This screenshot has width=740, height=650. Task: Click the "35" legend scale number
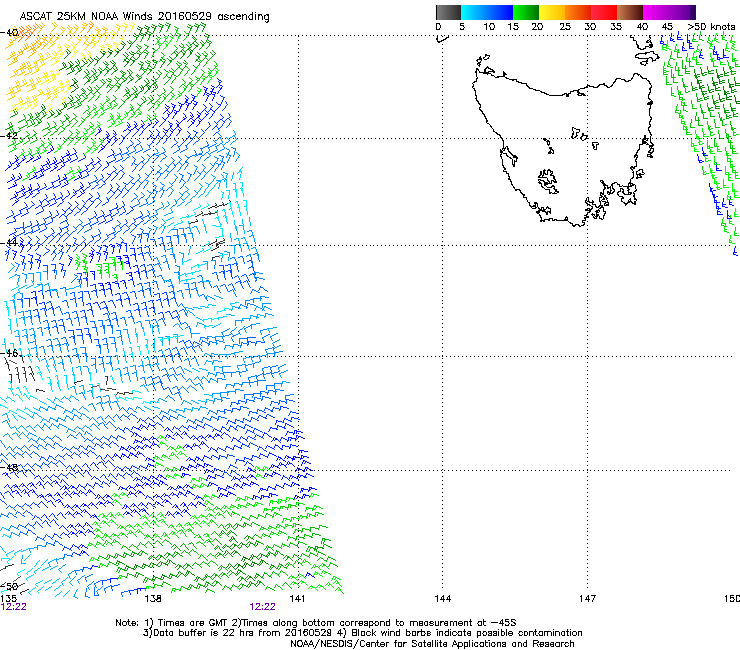616,27
